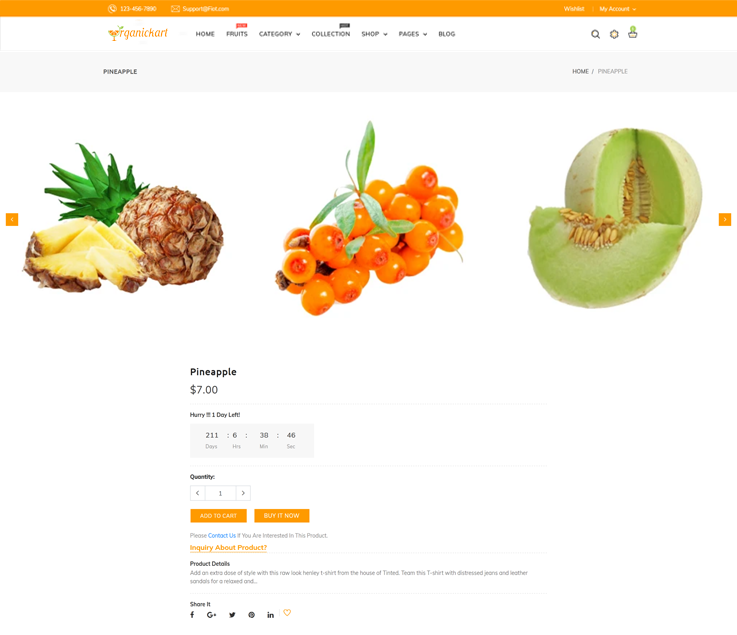Decrease quantity with left arrow
The image size is (737, 635).
(x=197, y=493)
